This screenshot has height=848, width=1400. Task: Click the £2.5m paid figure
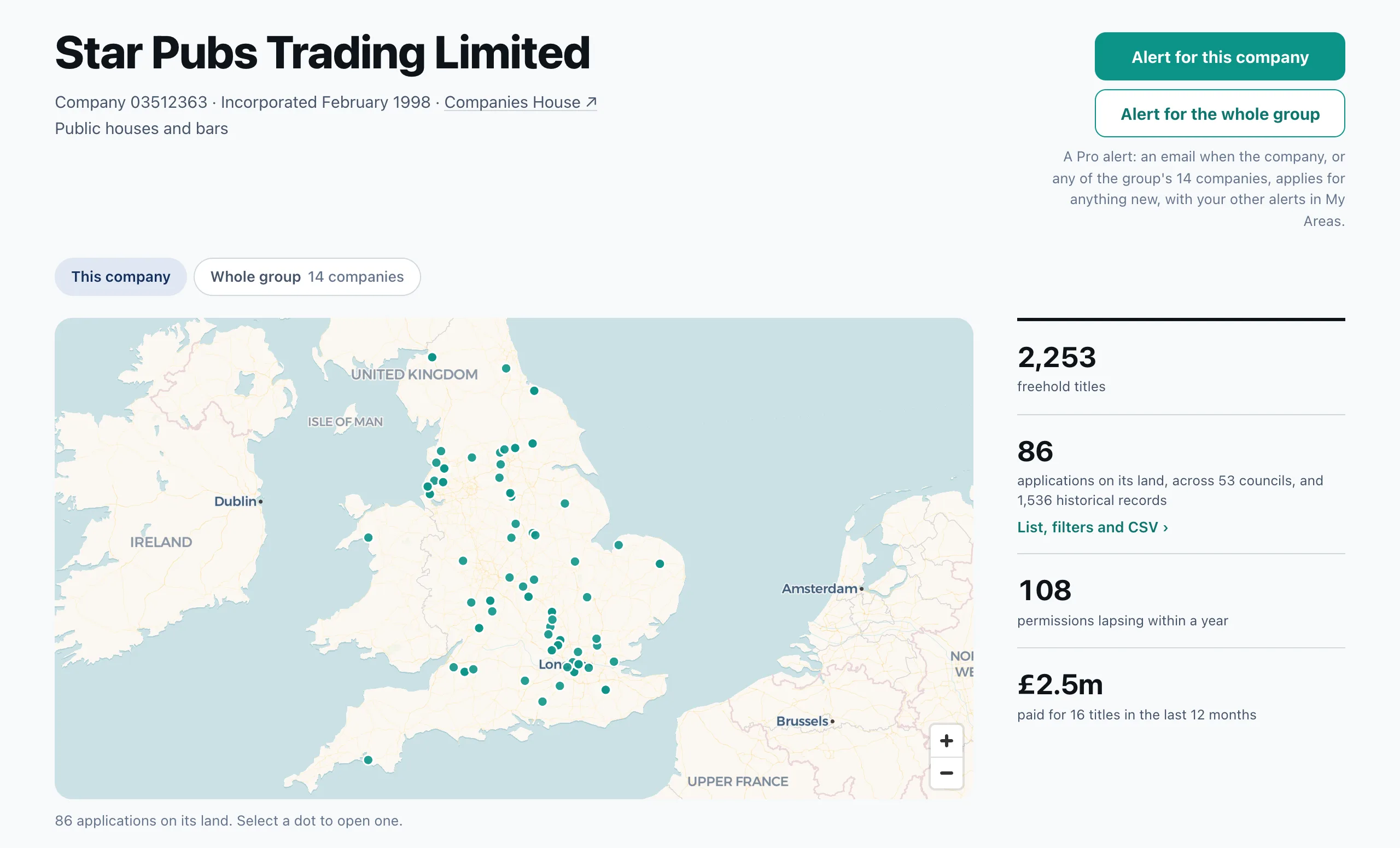click(1060, 685)
